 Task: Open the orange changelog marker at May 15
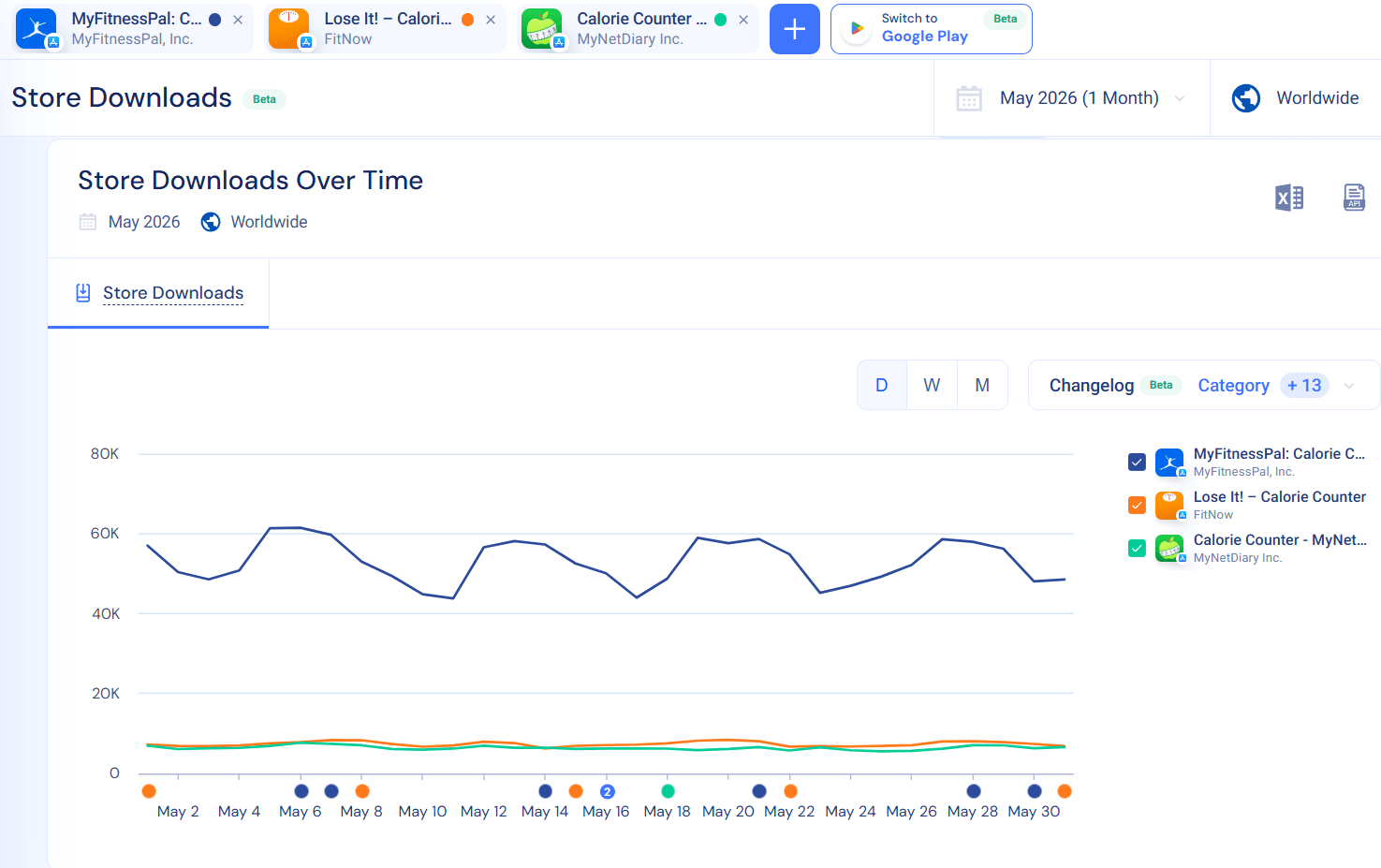[x=576, y=791]
